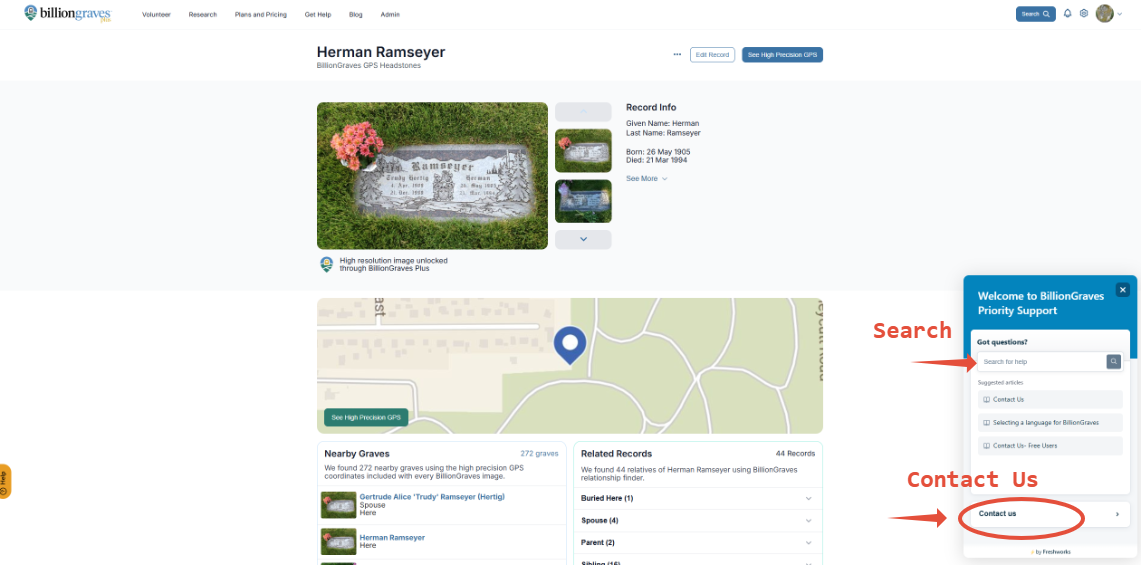1141x565 pixels.
Task: Open Selecting a language for BillionGraves article
Action: point(1050,422)
